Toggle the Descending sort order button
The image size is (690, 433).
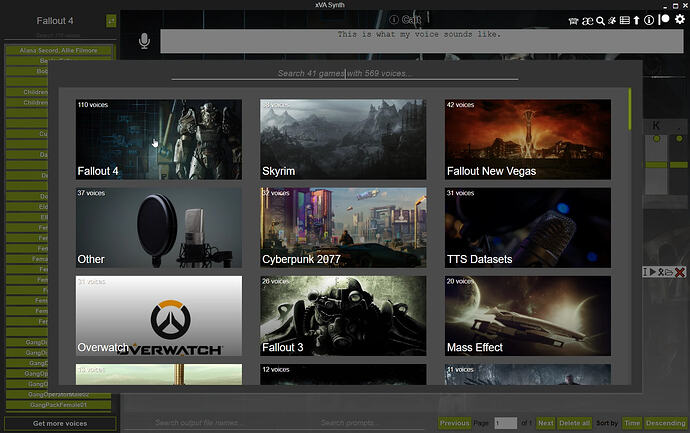tap(666, 423)
